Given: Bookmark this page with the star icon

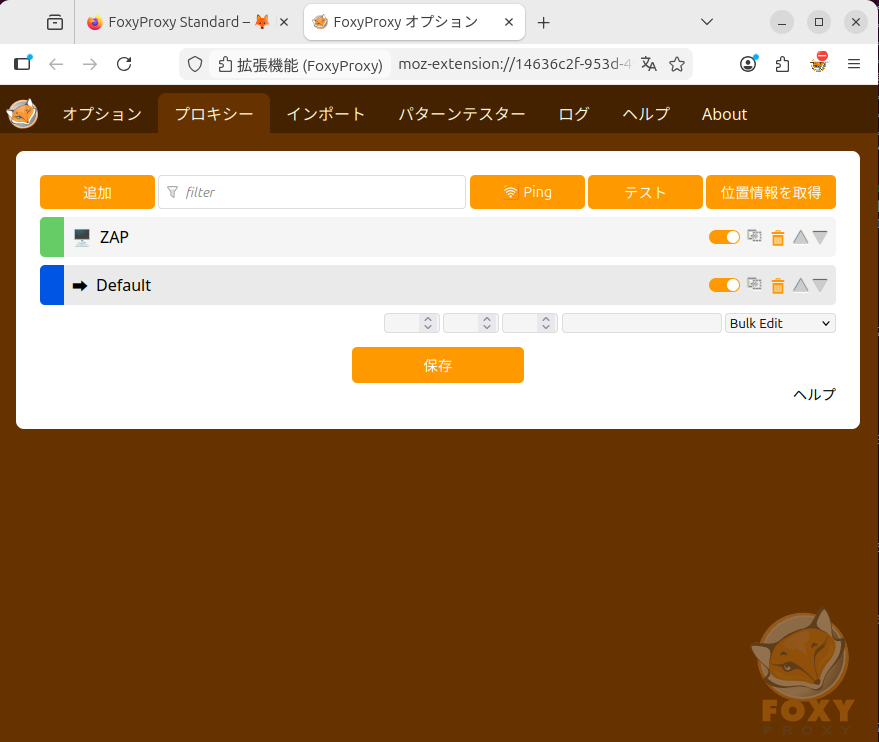Looking at the screenshot, I should pos(677,64).
